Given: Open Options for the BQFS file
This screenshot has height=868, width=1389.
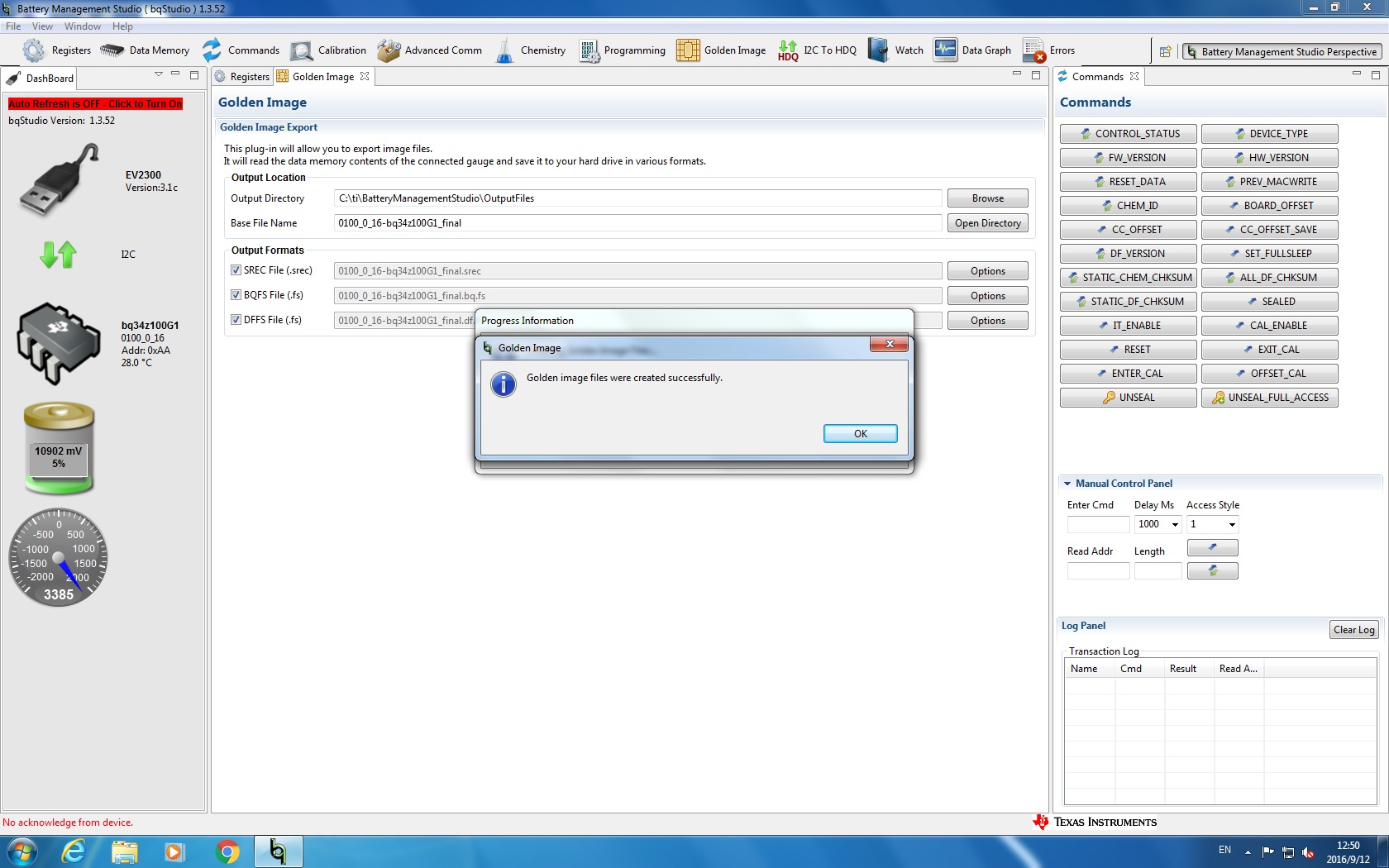Looking at the screenshot, I should pyautogui.click(x=988, y=296).
